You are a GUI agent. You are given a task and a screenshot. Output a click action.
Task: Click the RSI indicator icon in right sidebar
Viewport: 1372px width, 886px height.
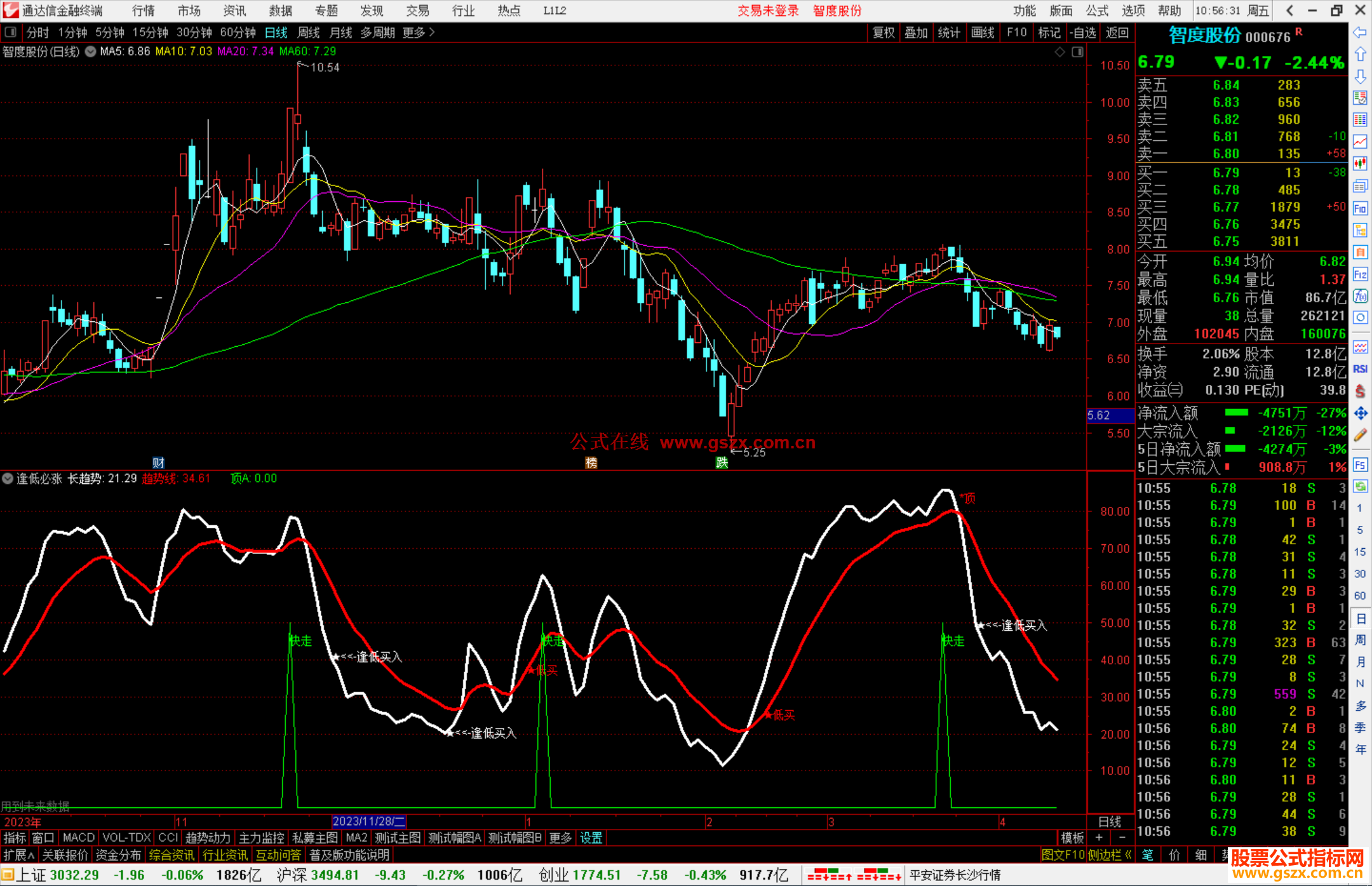(1360, 369)
